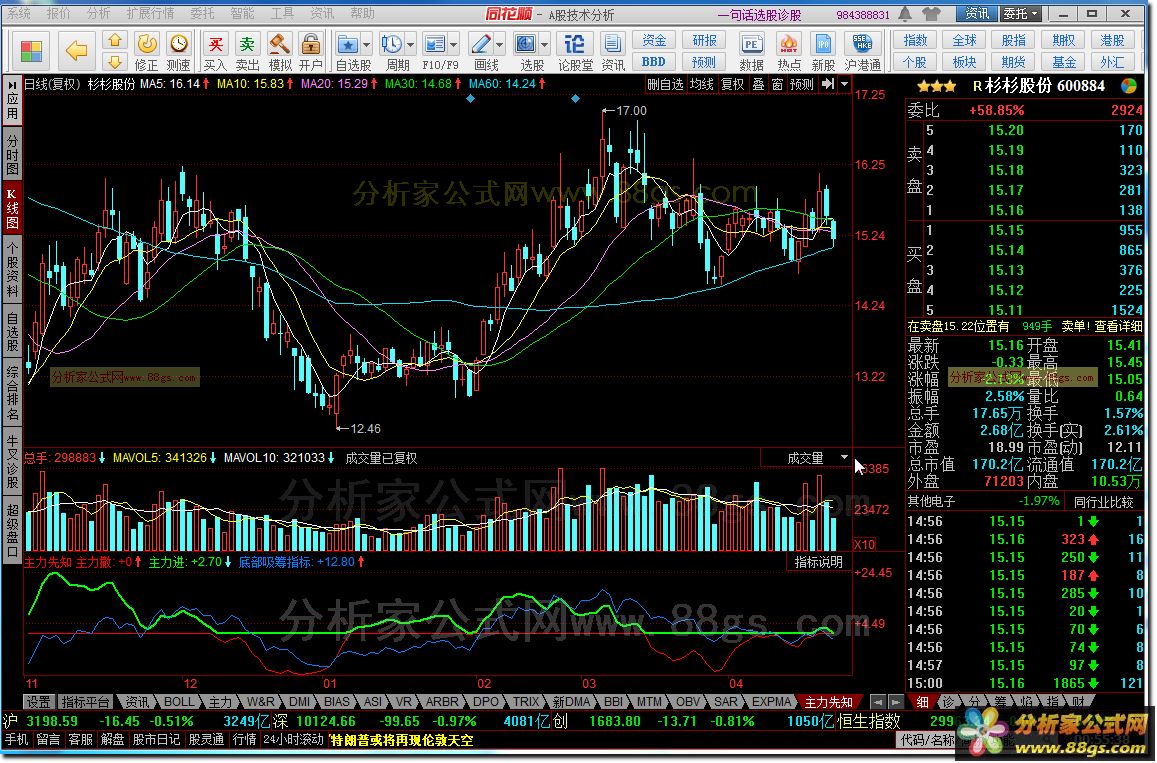Expand the dropdown arrow after the jump-to-end icon

tap(844, 84)
